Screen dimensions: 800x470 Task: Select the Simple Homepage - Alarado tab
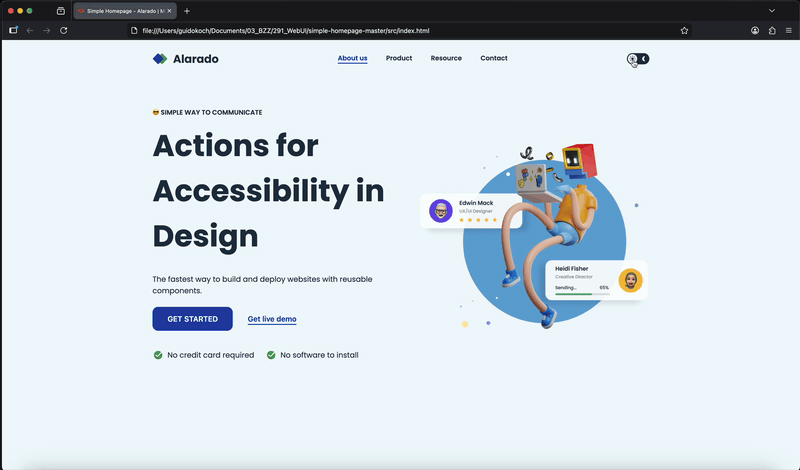pos(125,11)
